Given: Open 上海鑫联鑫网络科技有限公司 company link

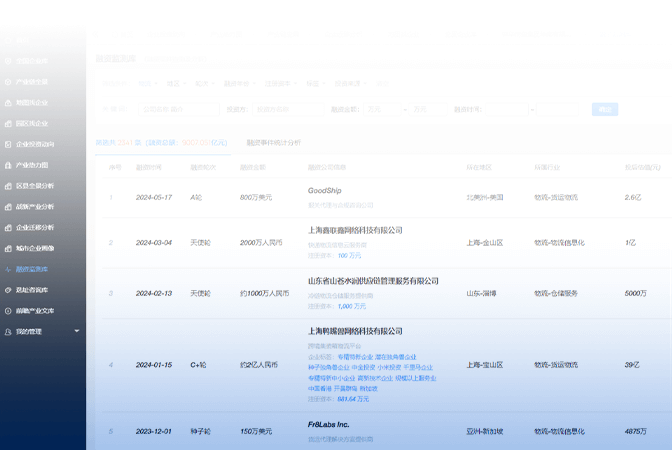Looking at the screenshot, I should pyautogui.click(x=354, y=230).
